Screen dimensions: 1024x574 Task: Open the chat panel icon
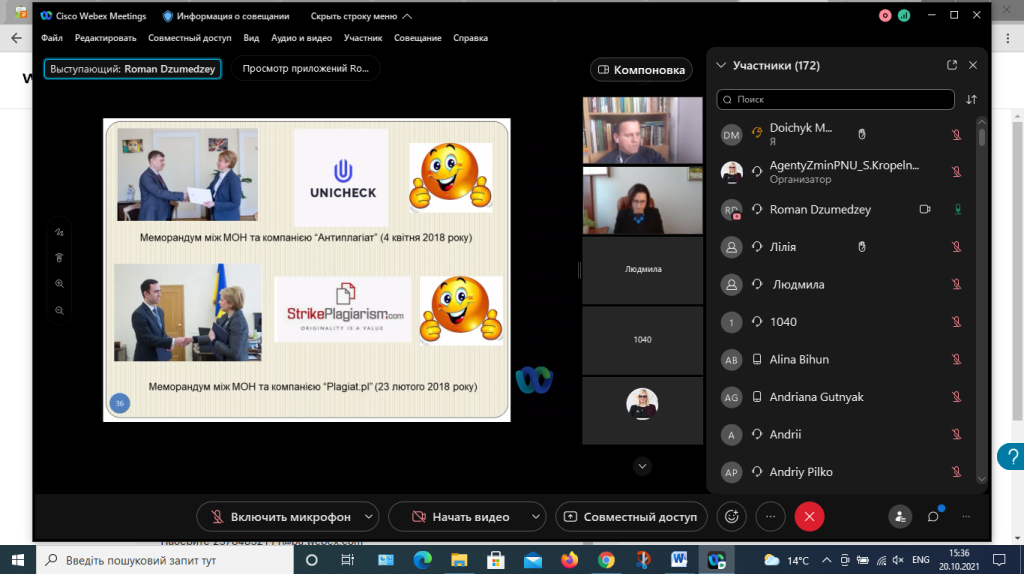[933, 517]
